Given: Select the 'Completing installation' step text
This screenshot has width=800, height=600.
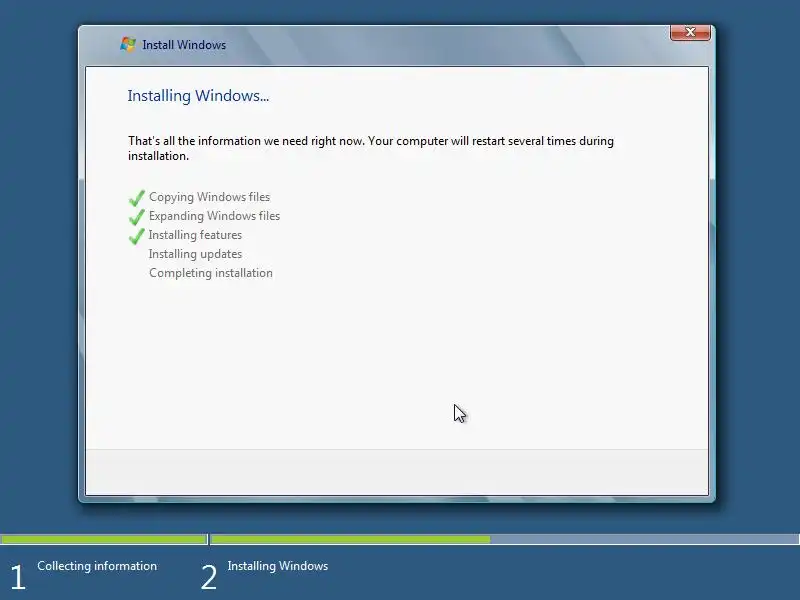Looking at the screenshot, I should [211, 272].
